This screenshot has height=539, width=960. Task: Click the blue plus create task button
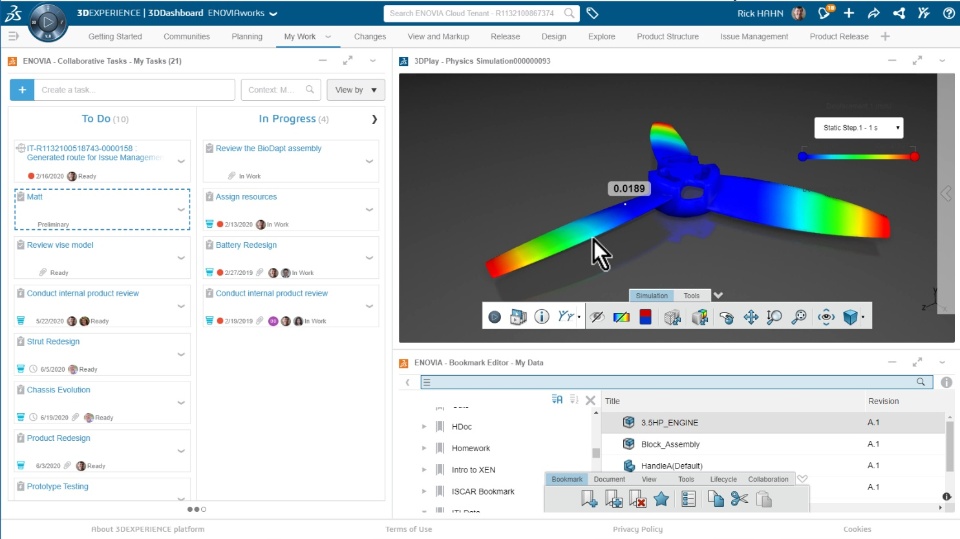click(22, 90)
